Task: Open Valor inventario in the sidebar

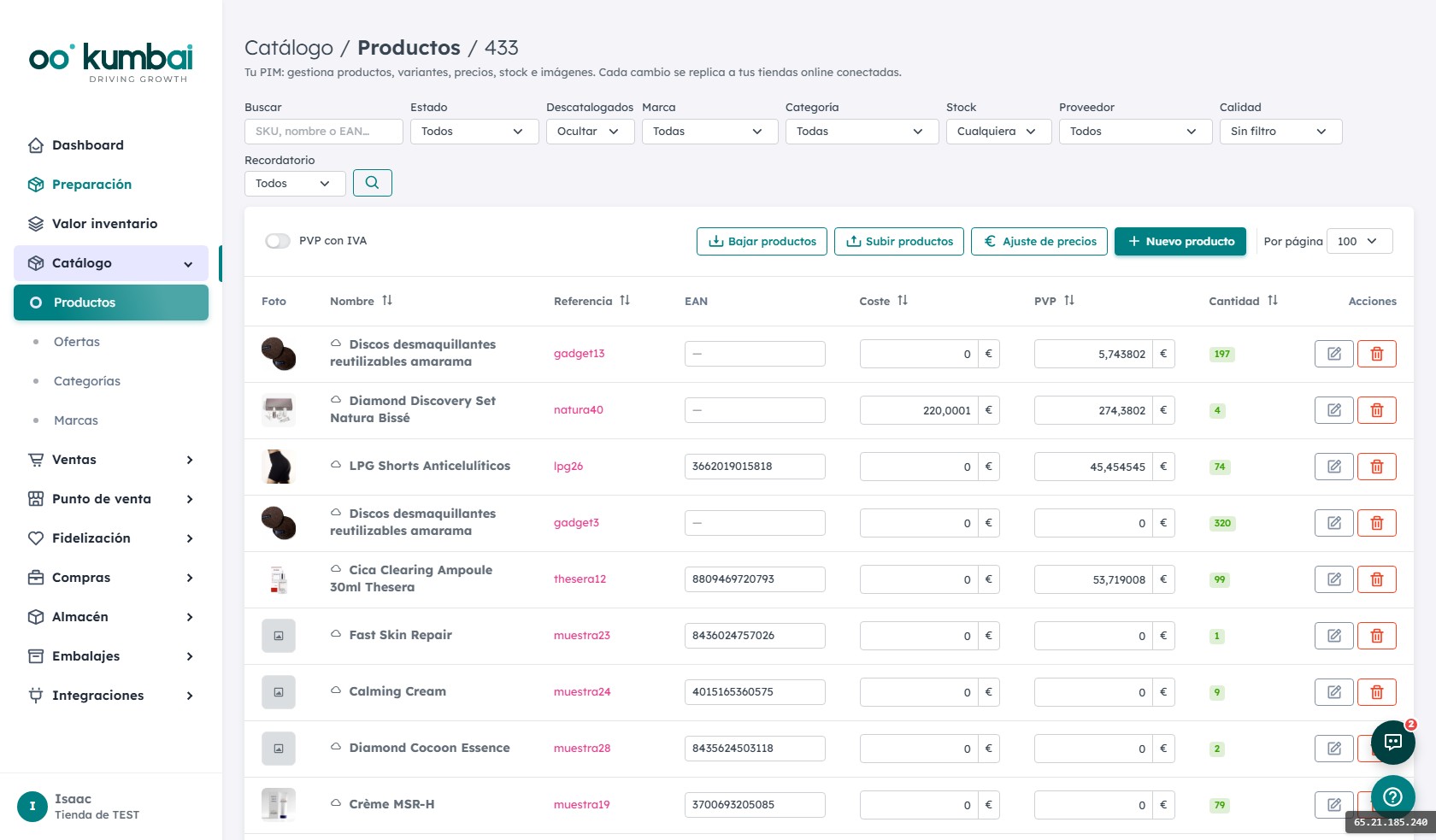Action: click(x=111, y=224)
